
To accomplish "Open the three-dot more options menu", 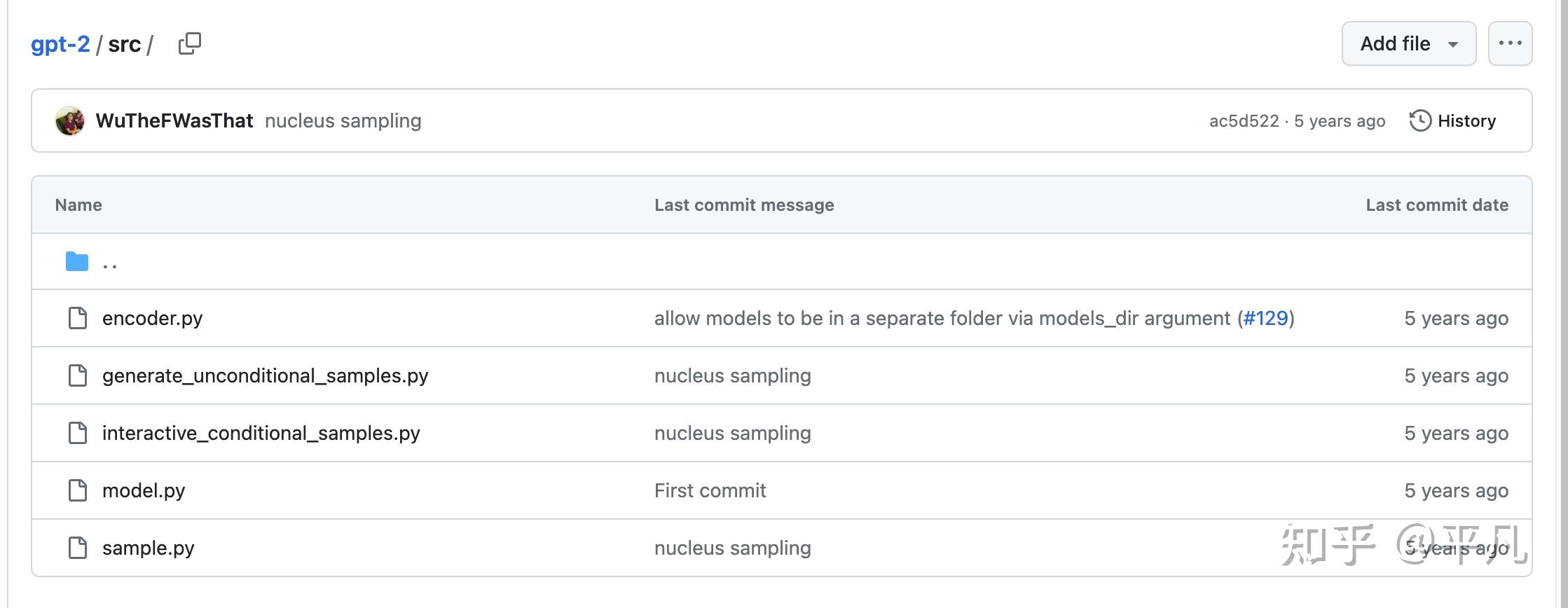I will tap(1510, 43).
